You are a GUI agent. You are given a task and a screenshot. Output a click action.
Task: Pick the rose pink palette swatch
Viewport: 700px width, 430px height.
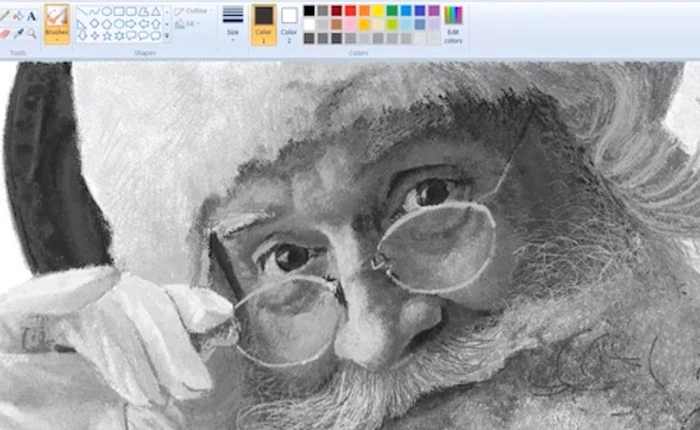[x=350, y=25]
